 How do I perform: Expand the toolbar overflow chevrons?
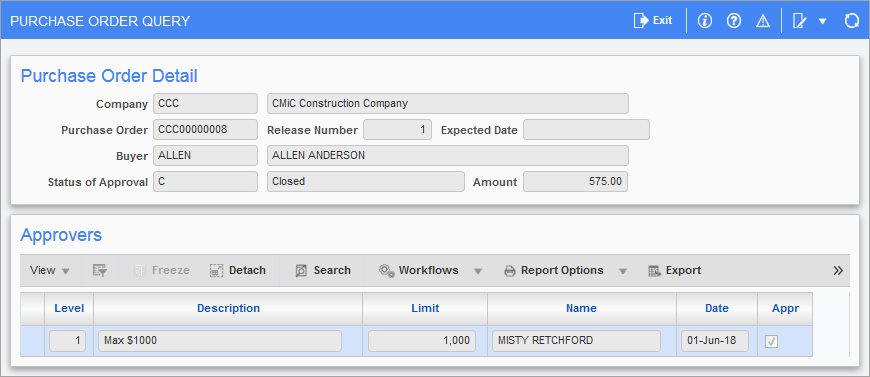pyautogui.click(x=838, y=270)
